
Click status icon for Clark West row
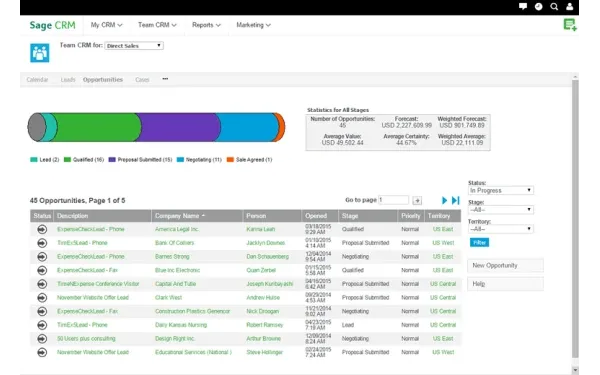click(x=42, y=298)
